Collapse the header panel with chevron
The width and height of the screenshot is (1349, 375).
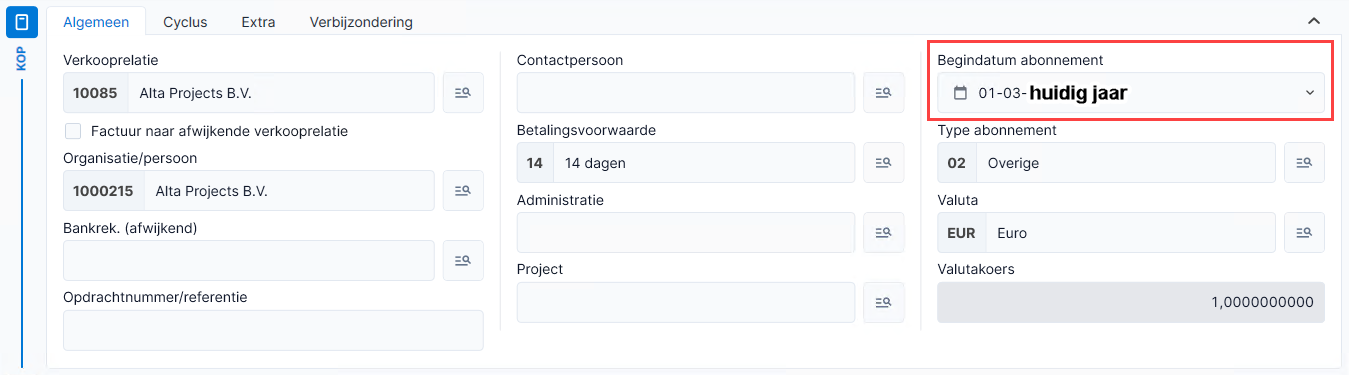[x=1314, y=20]
